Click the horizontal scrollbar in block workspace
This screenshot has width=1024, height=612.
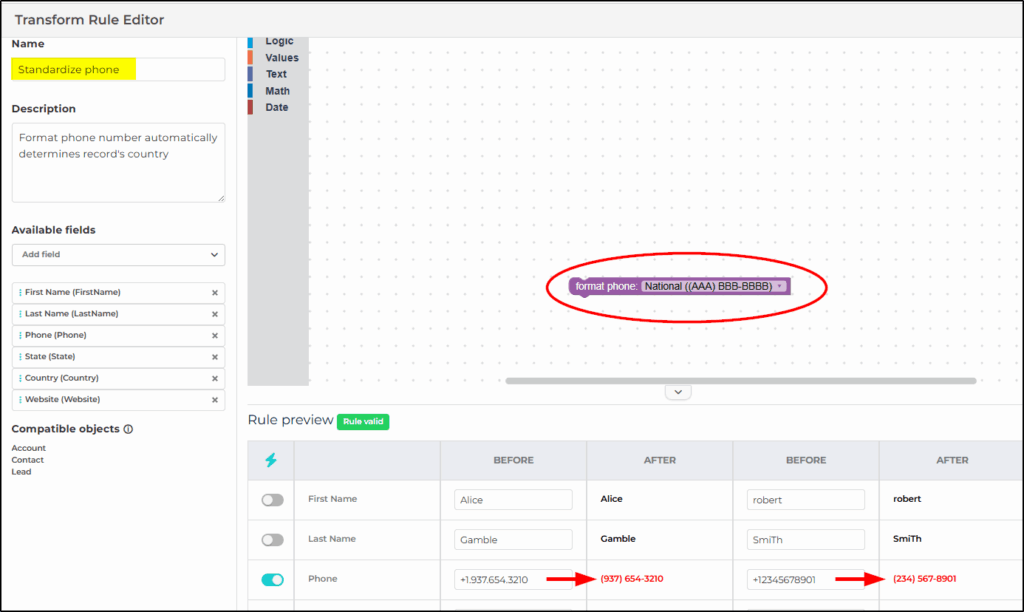pyautogui.click(x=741, y=381)
